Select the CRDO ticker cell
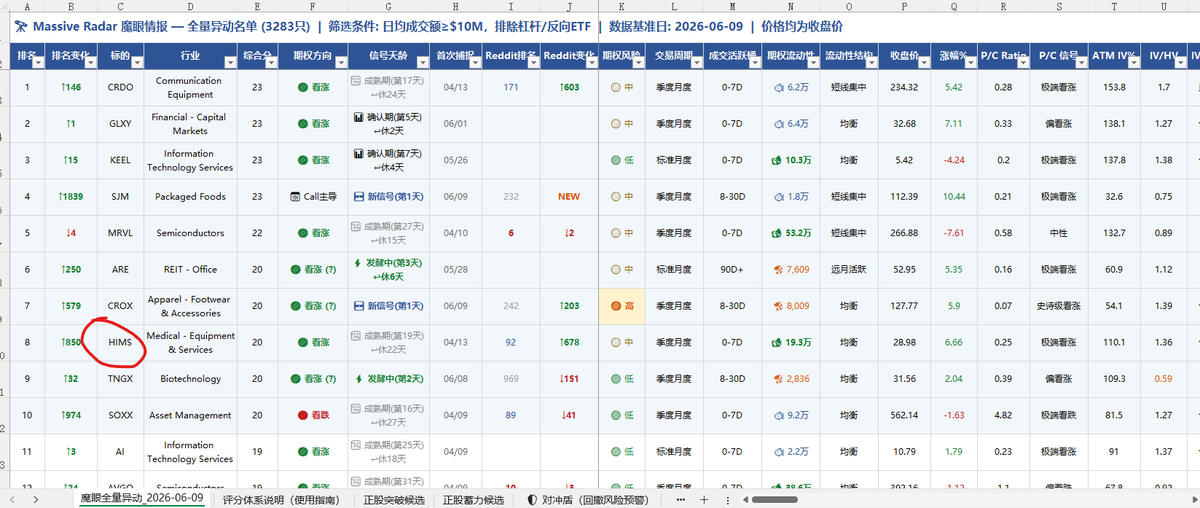Screen dimensions: 1200x508 pyautogui.click(x=120, y=87)
